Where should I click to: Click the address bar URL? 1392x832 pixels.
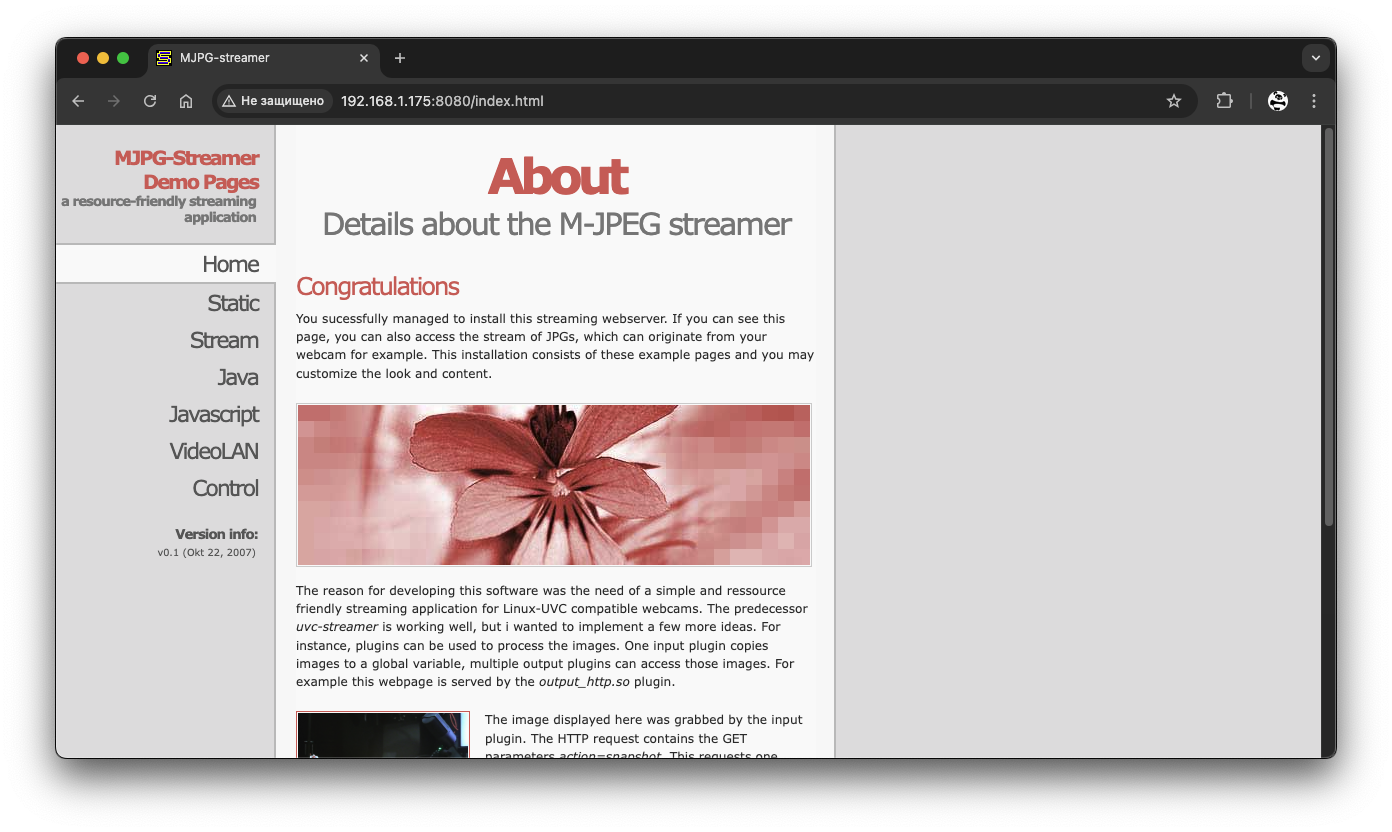coord(442,101)
